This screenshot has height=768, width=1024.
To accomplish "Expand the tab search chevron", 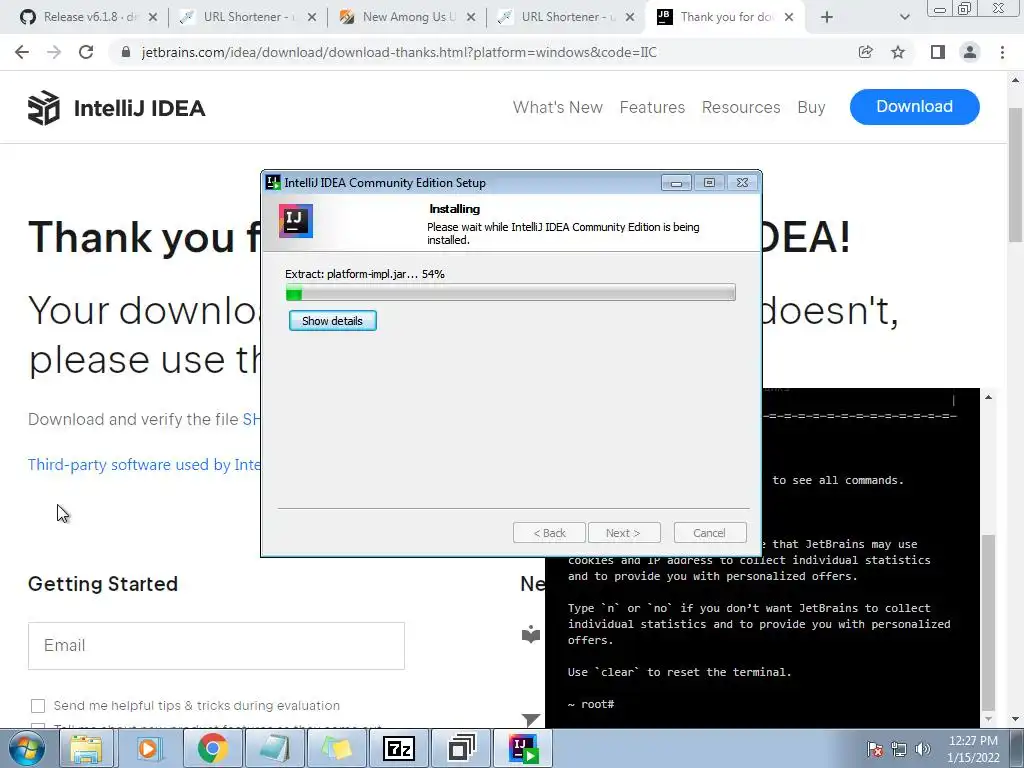I will (x=904, y=18).
